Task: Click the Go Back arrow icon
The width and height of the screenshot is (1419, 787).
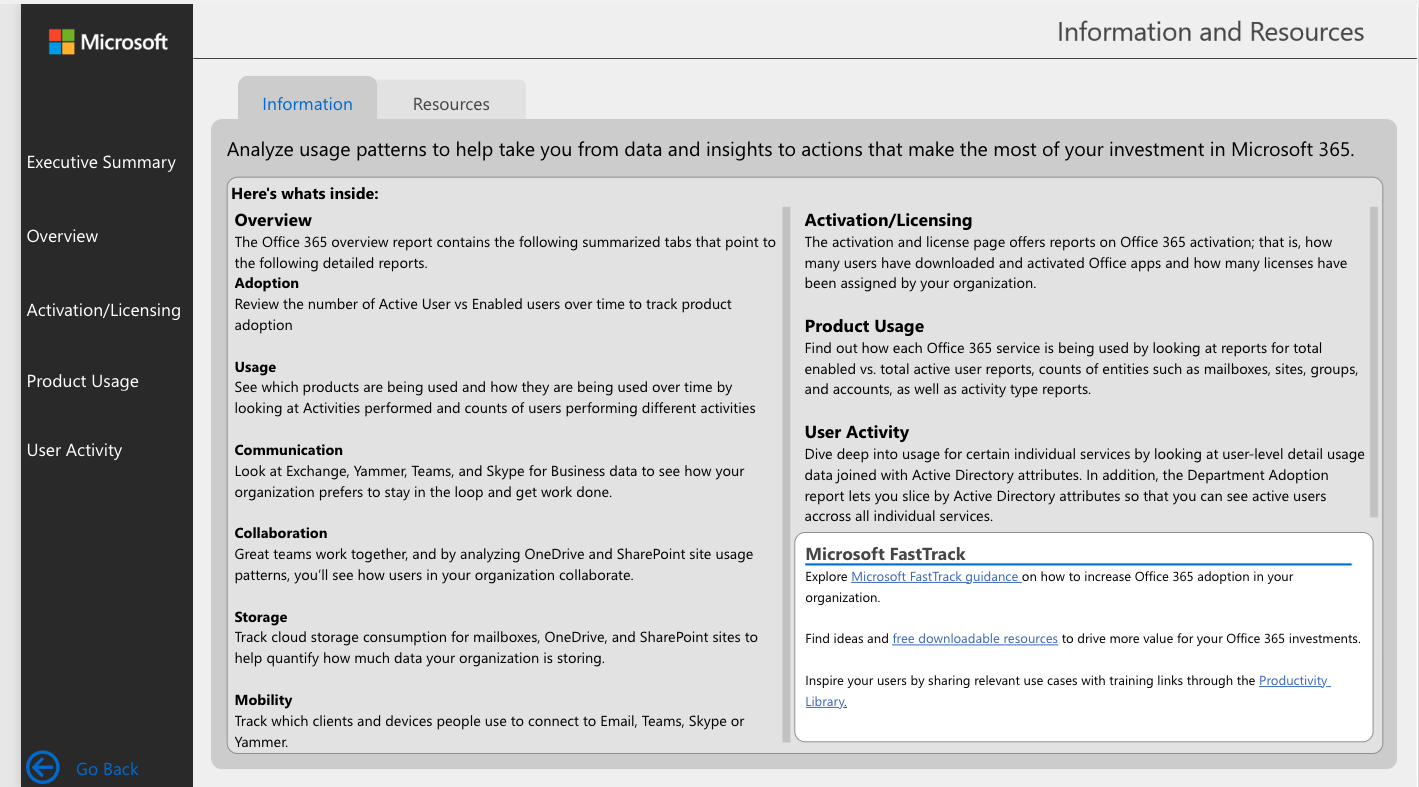Action: coord(43,768)
